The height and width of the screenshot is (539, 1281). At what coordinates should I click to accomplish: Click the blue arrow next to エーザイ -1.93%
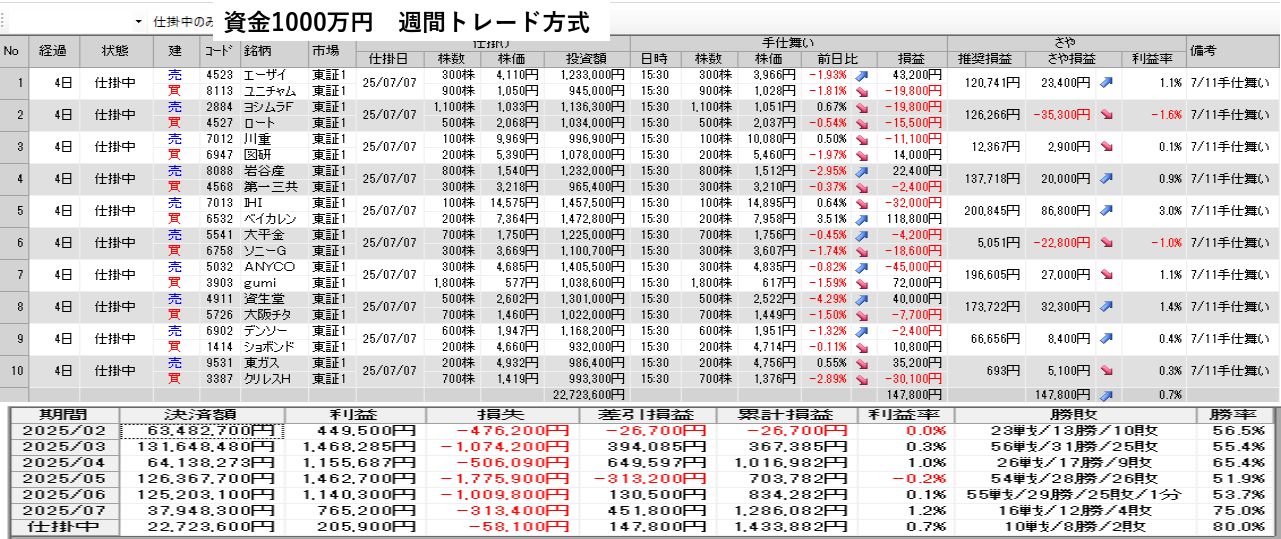[861, 75]
